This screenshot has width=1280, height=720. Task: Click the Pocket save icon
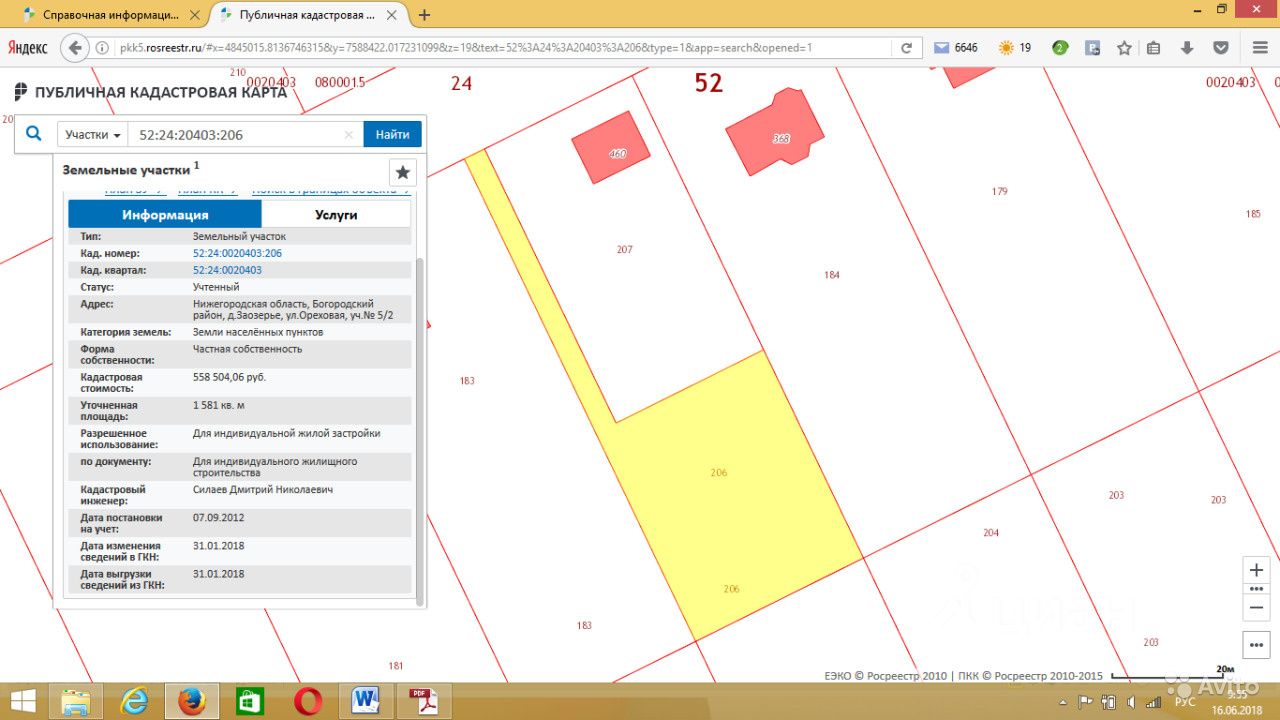click(x=1221, y=48)
